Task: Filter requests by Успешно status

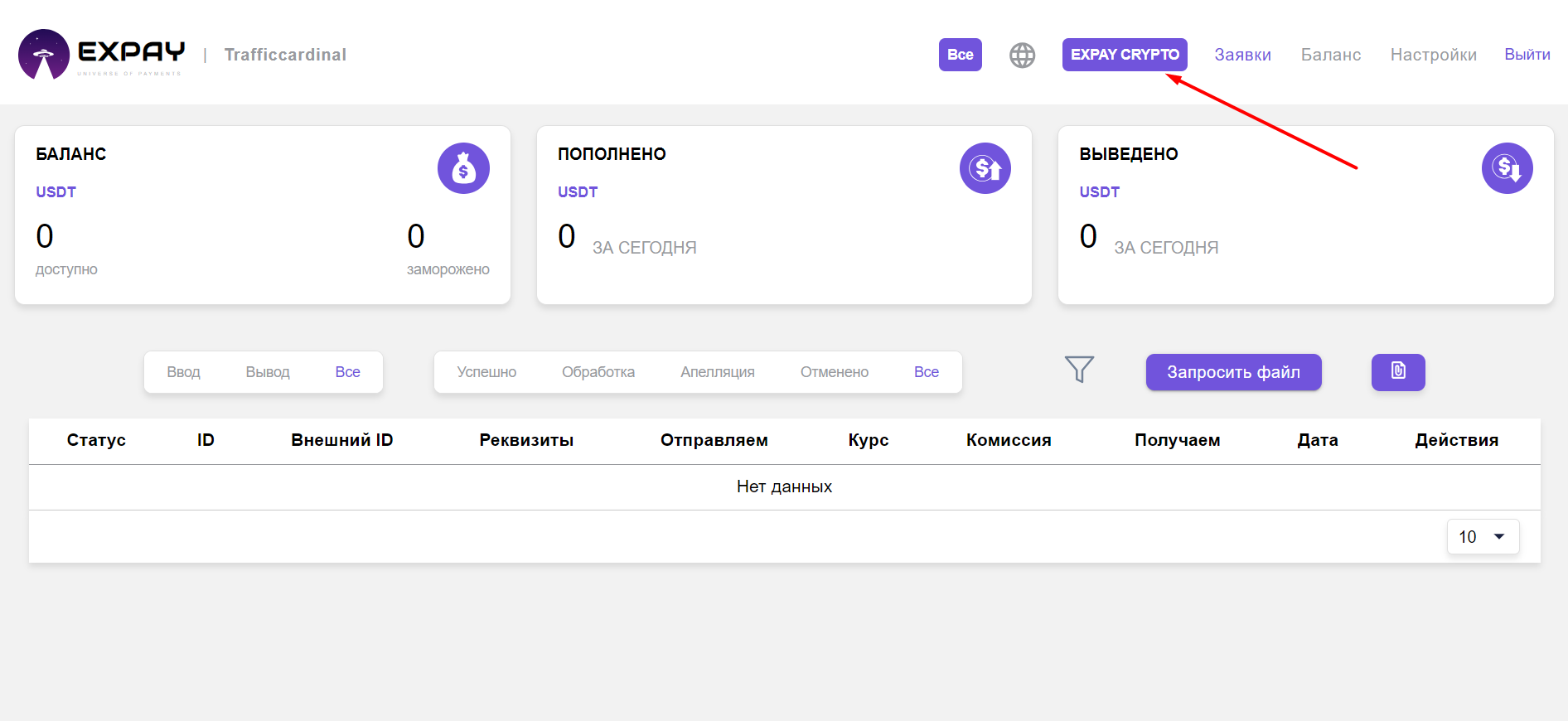Action: (x=486, y=372)
